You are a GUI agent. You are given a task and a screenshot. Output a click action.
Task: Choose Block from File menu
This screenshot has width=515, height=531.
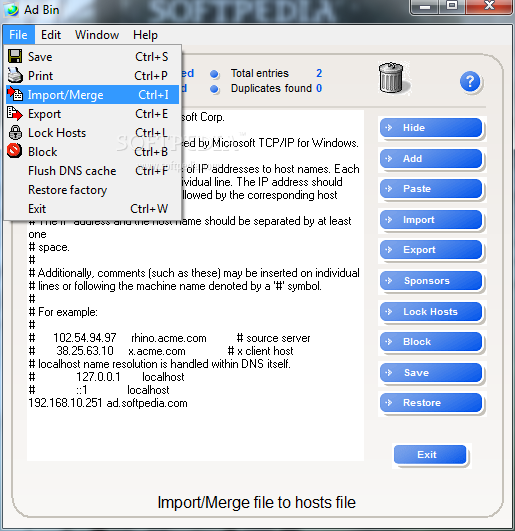click(92, 152)
